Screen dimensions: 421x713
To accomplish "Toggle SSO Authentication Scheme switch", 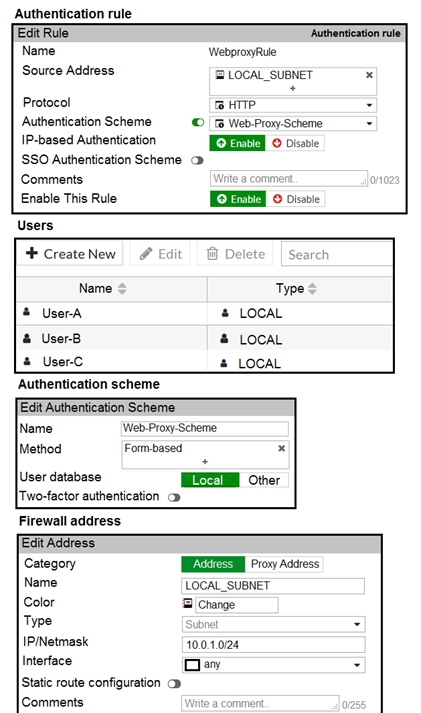I will coord(197,161).
